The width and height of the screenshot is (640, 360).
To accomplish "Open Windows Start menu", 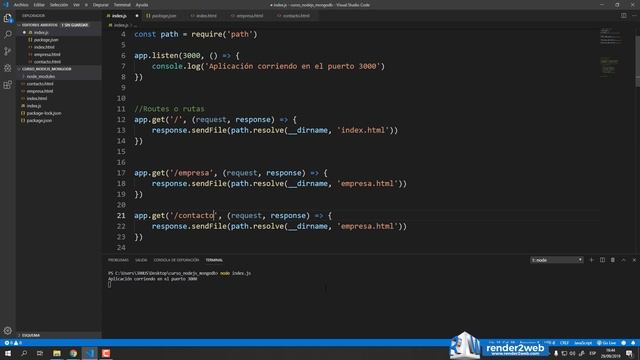I will (x=8, y=353).
